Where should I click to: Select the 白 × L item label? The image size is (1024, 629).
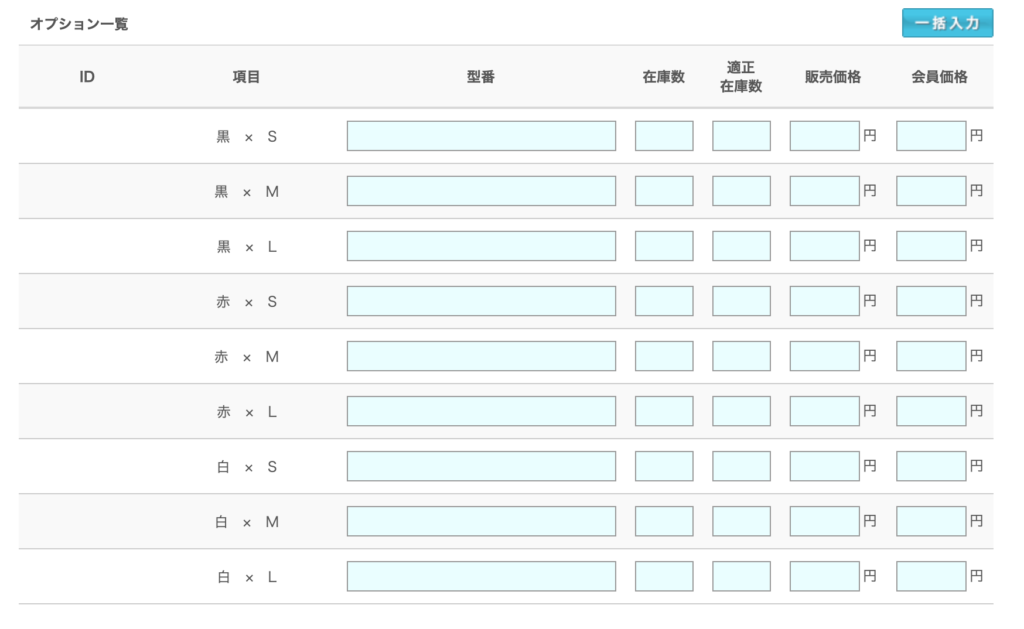tap(247, 577)
